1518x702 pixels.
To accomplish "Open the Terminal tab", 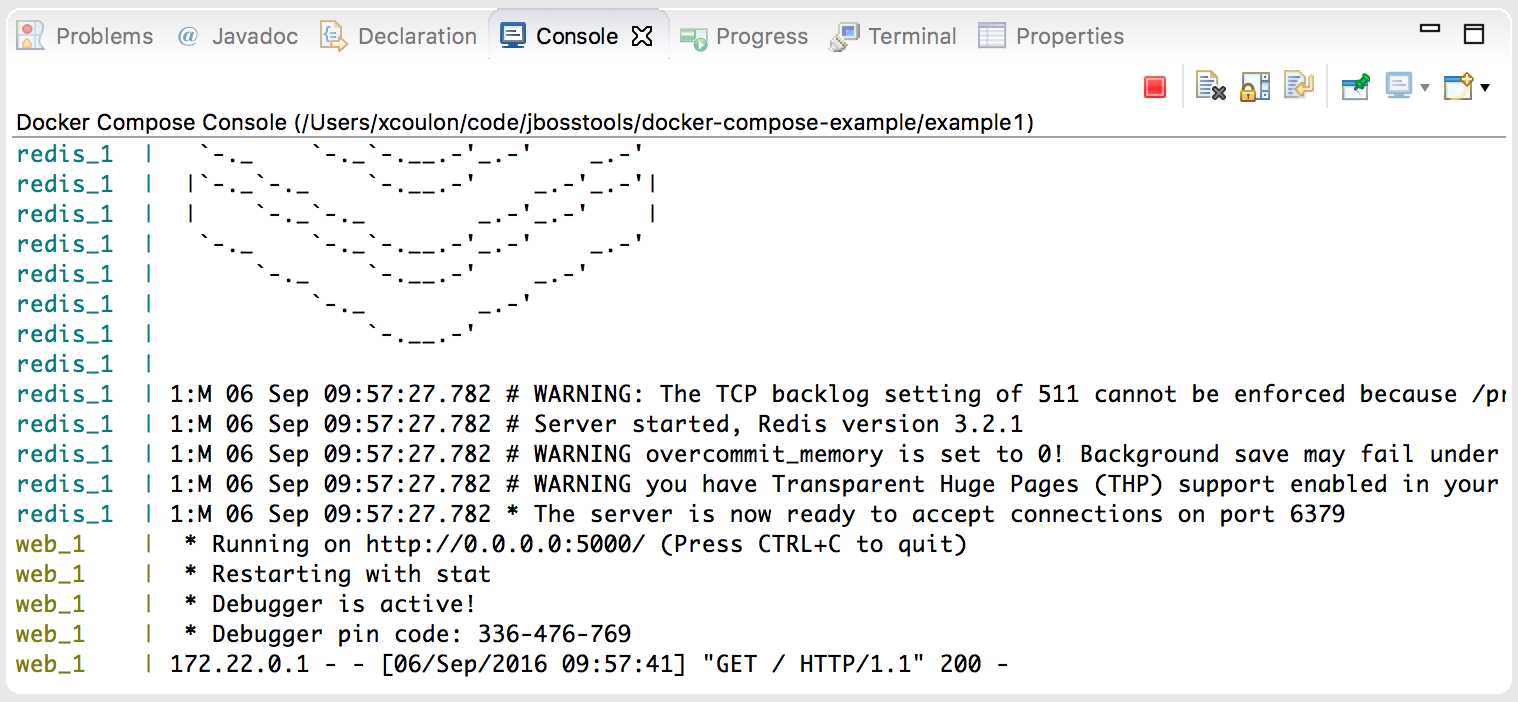I will [911, 36].
